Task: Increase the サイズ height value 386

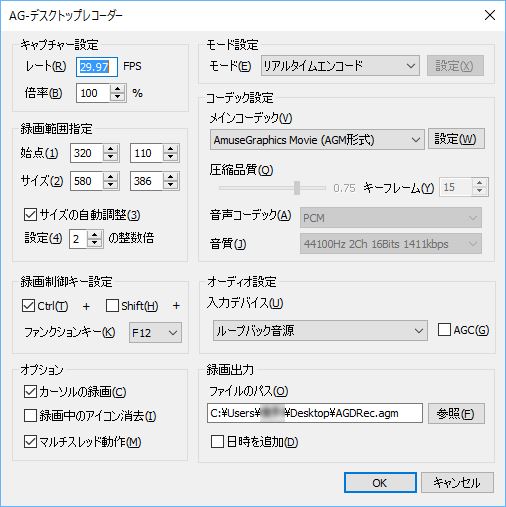Action: click(171, 177)
